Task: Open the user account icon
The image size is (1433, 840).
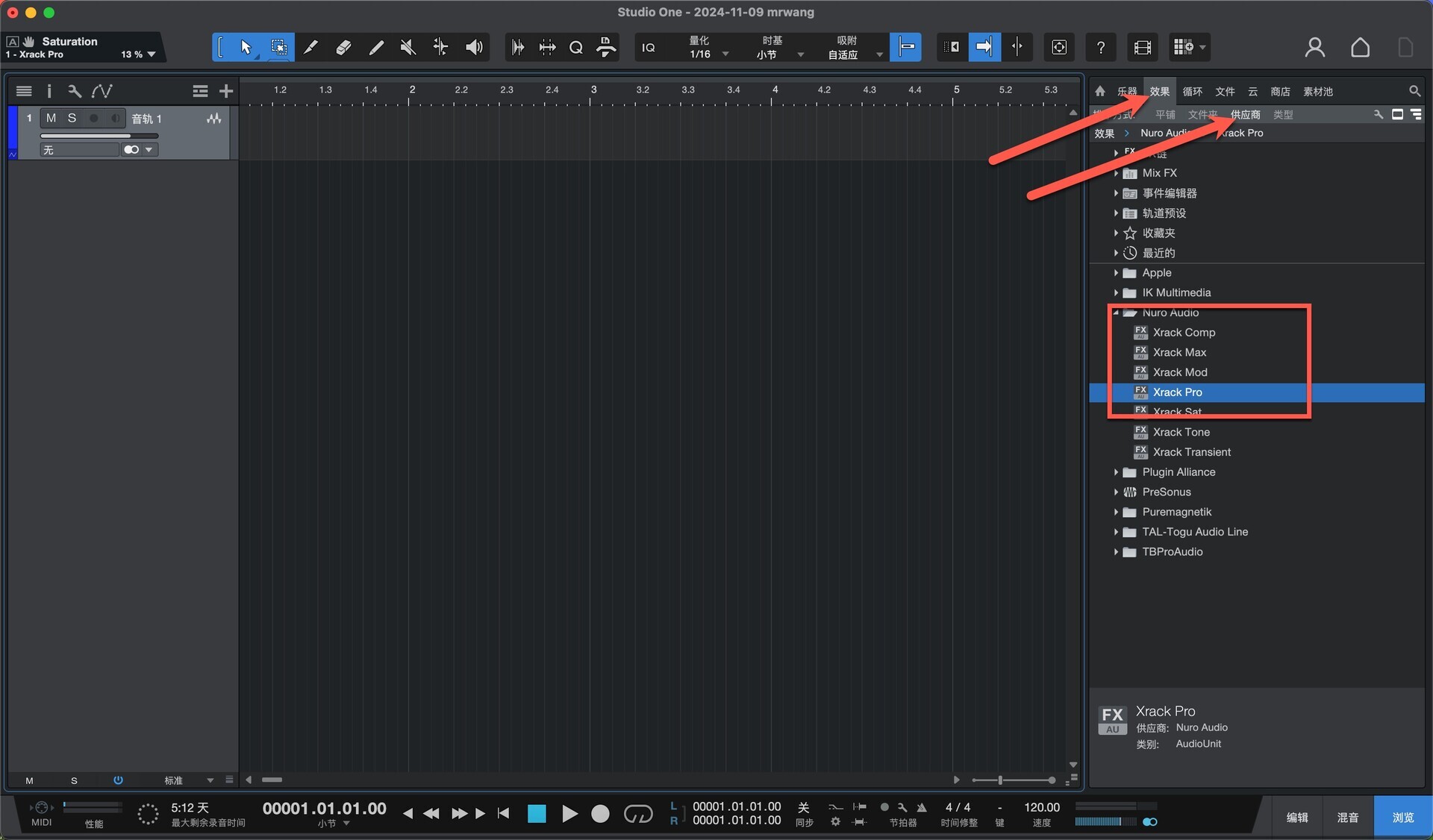Action: 1315,48
